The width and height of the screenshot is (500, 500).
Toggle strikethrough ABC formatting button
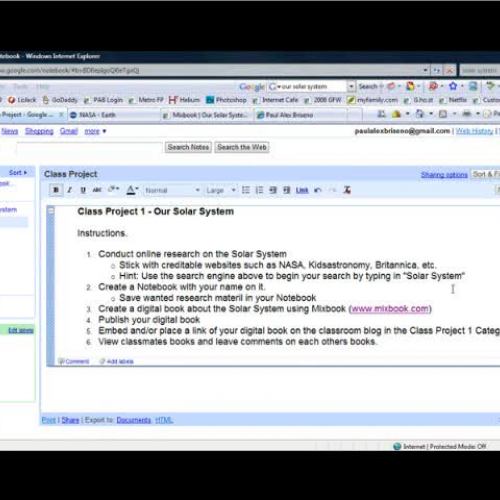pos(97,190)
